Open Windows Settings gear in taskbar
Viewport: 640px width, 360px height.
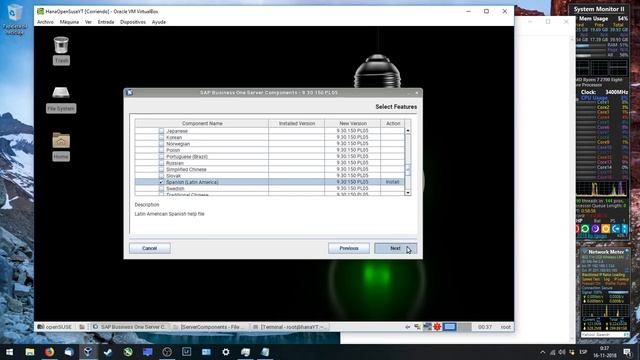pyautogui.click(x=226, y=352)
